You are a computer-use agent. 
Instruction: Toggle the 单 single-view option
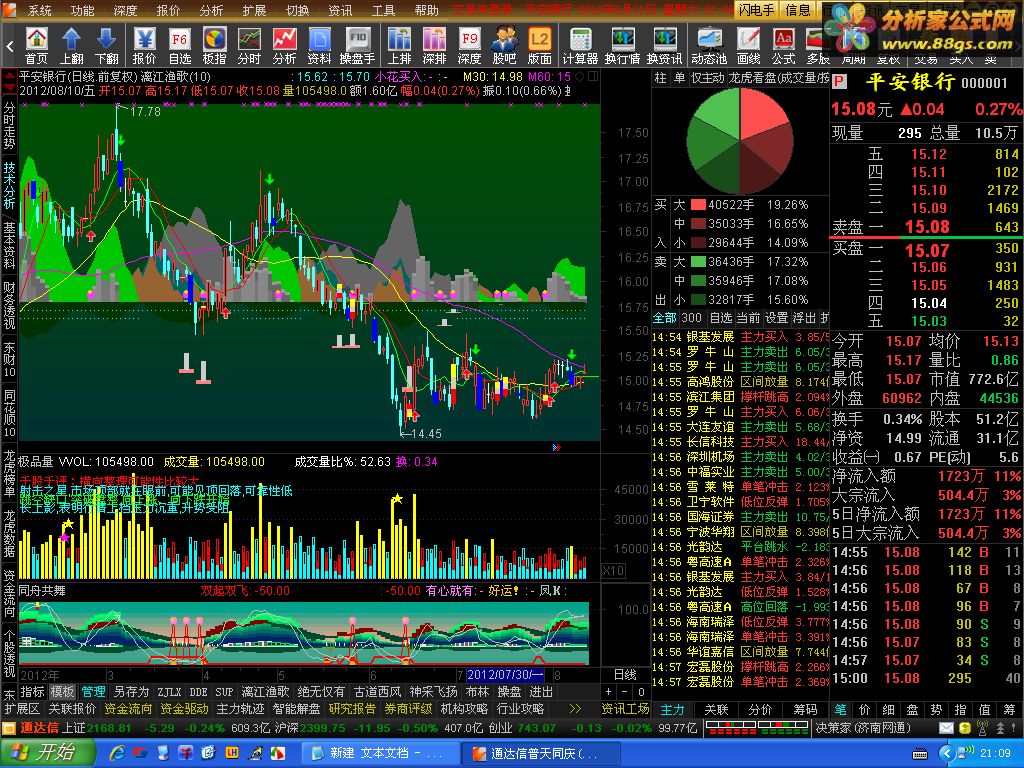(x=679, y=78)
